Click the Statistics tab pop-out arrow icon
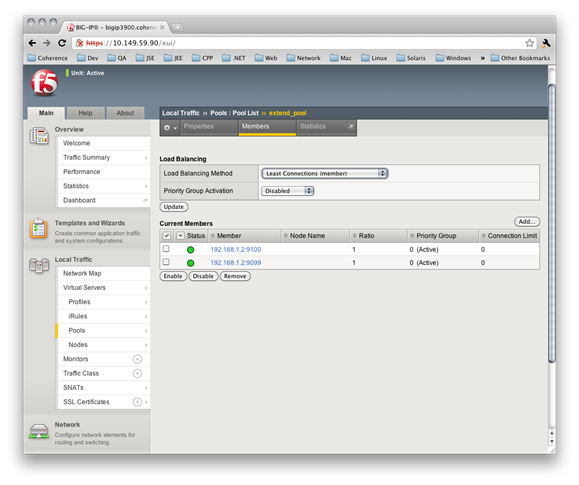Screen dimensions: 579x485 tap(351, 127)
